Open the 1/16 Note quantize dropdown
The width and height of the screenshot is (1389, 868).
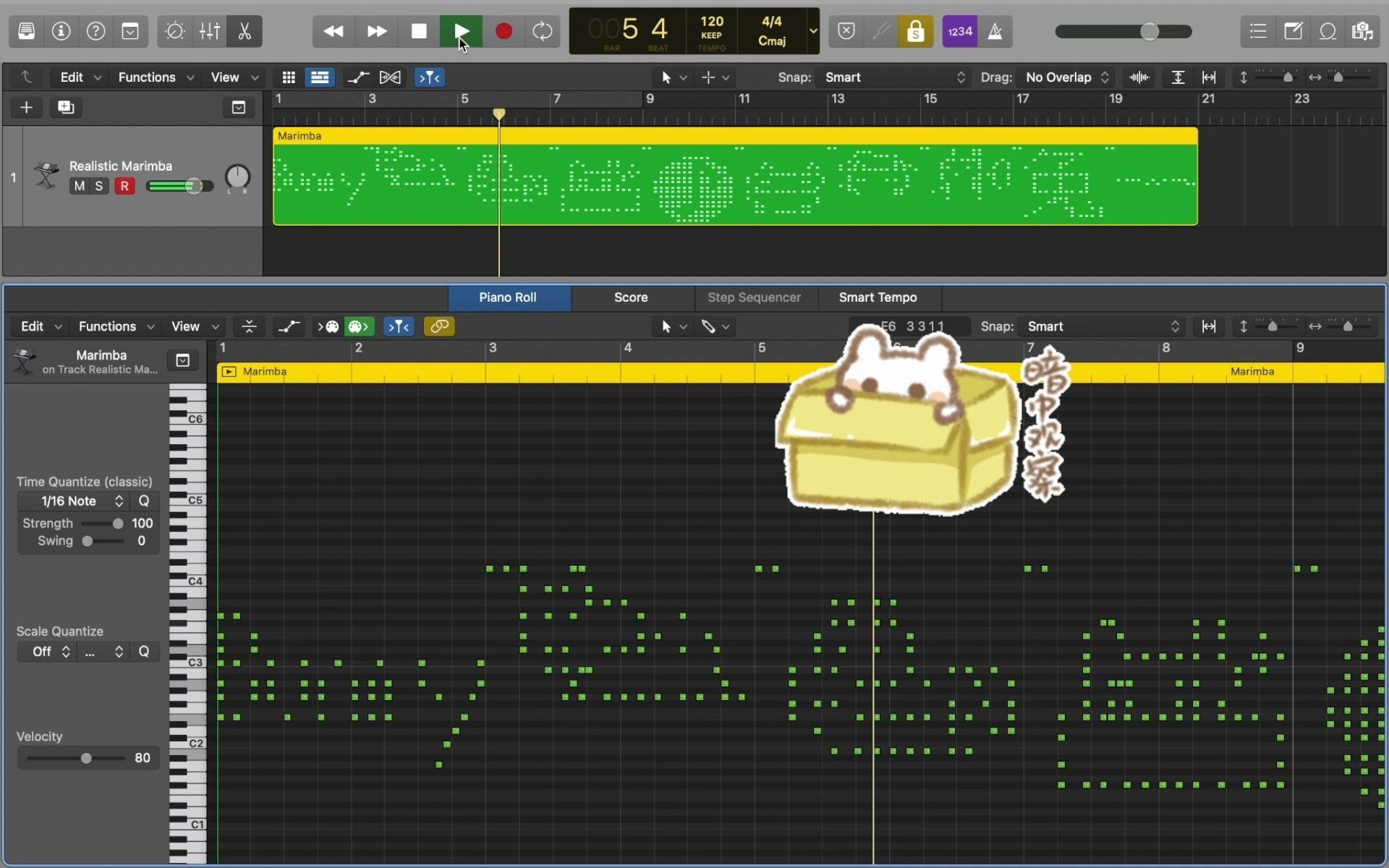(73, 501)
